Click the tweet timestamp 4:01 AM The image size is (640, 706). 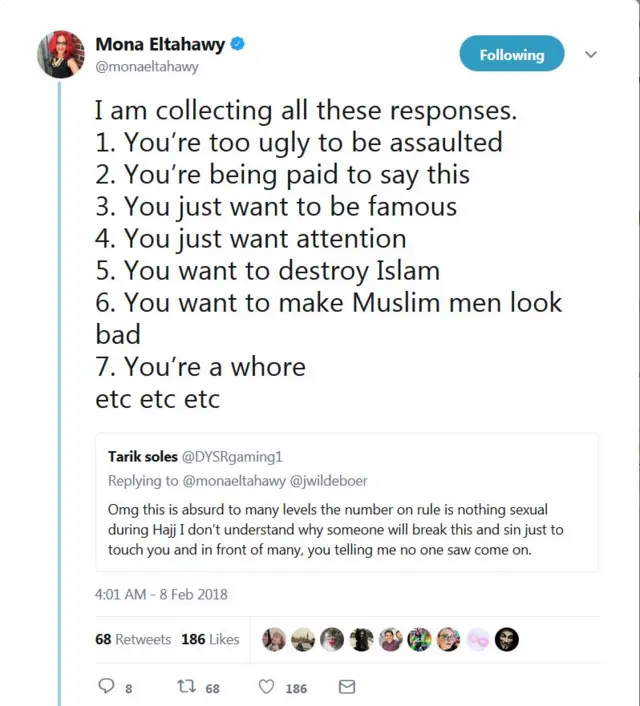tap(161, 594)
